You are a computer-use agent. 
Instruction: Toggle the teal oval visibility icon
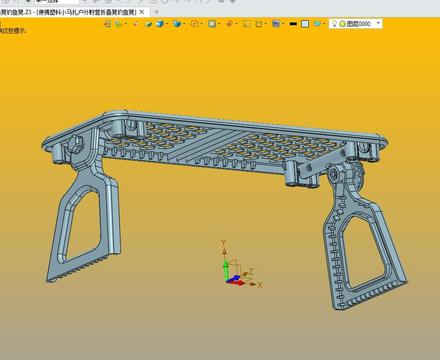(x=317, y=24)
